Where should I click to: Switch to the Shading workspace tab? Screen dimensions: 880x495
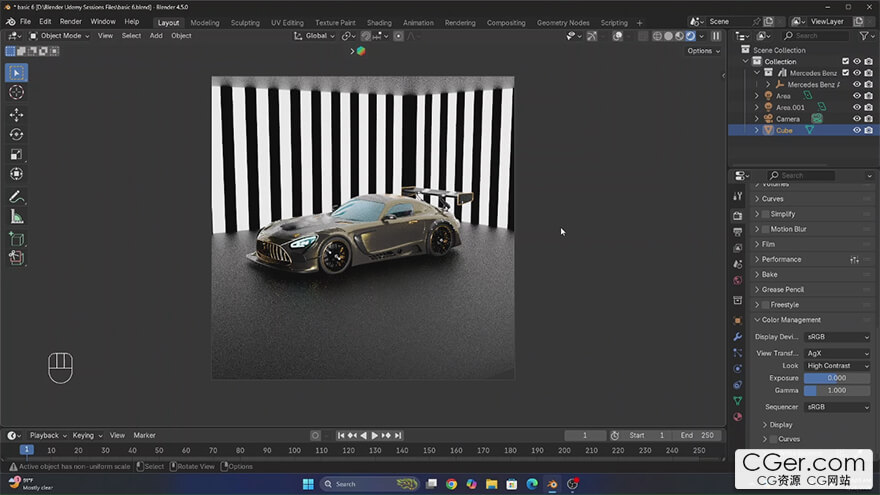pos(379,23)
